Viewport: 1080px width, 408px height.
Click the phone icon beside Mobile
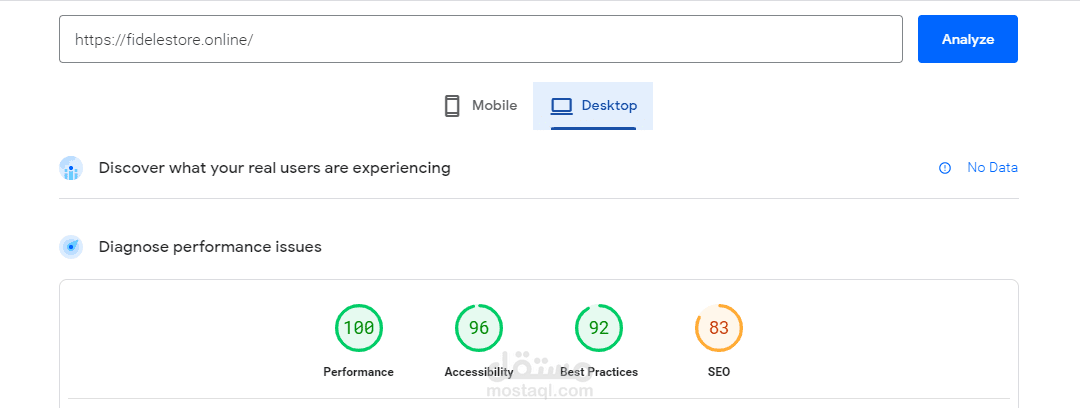click(x=452, y=106)
